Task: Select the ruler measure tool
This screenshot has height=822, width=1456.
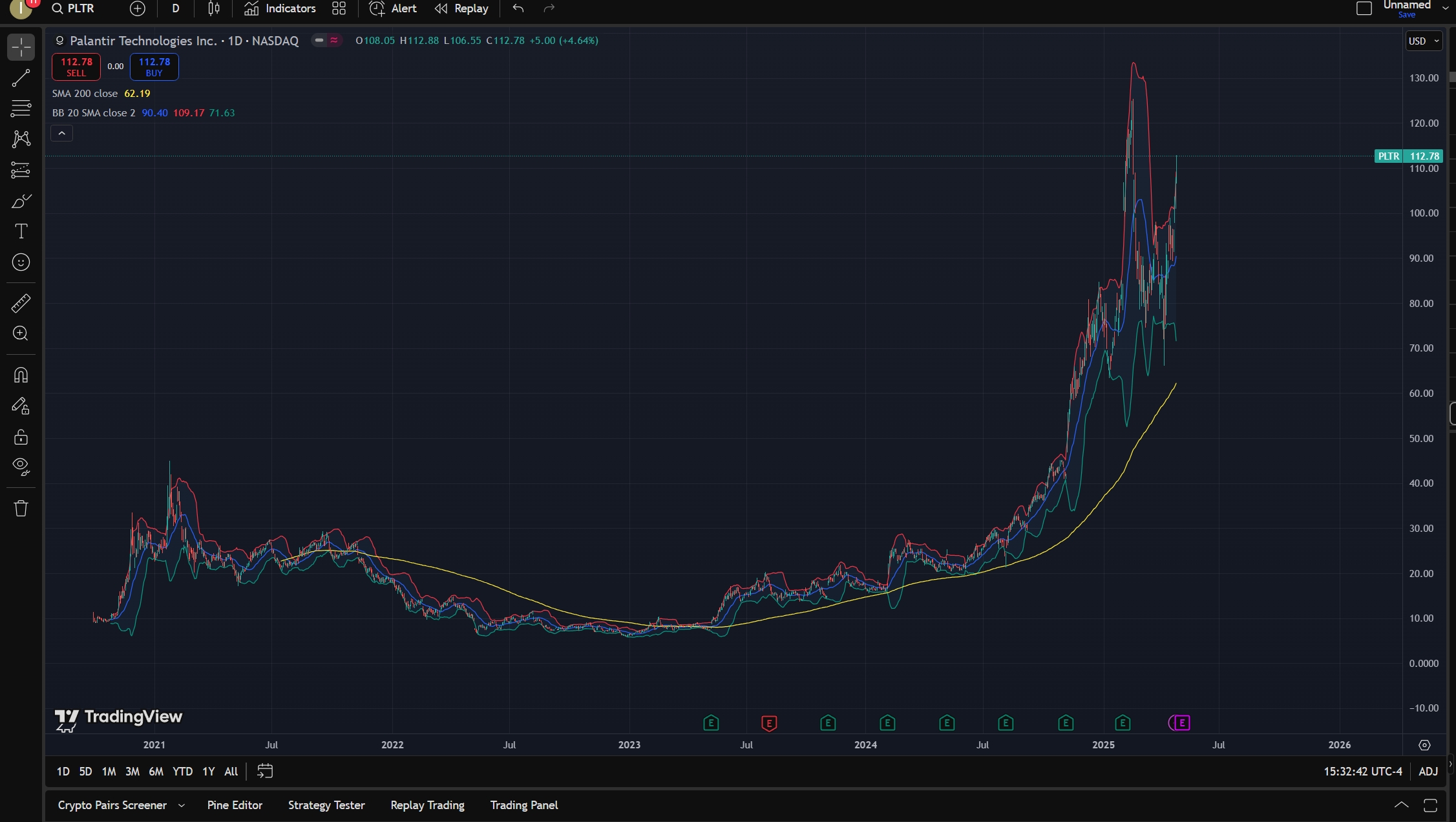Action: [21, 303]
